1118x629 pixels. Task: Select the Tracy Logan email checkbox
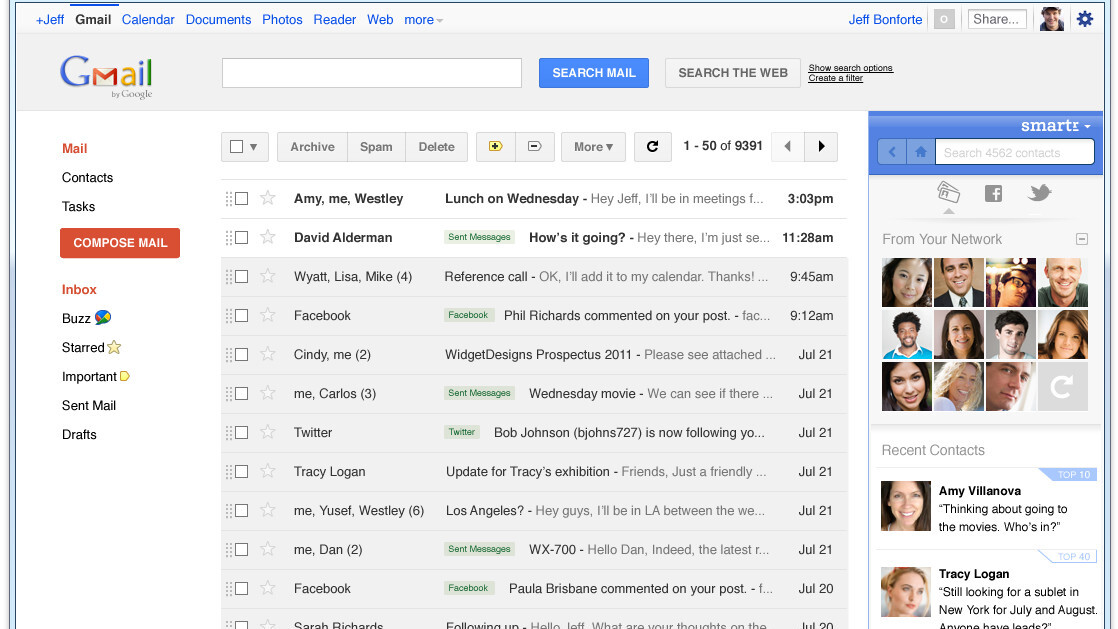pyautogui.click(x=241, y=472)
